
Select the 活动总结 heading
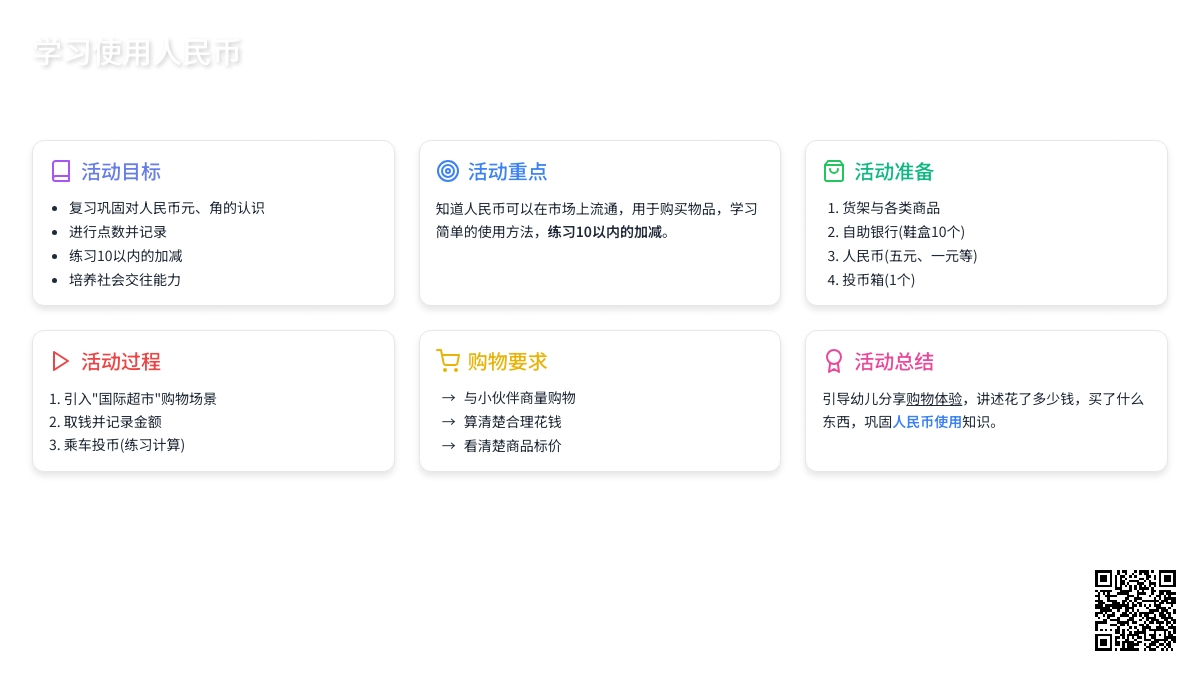[894, 361]
